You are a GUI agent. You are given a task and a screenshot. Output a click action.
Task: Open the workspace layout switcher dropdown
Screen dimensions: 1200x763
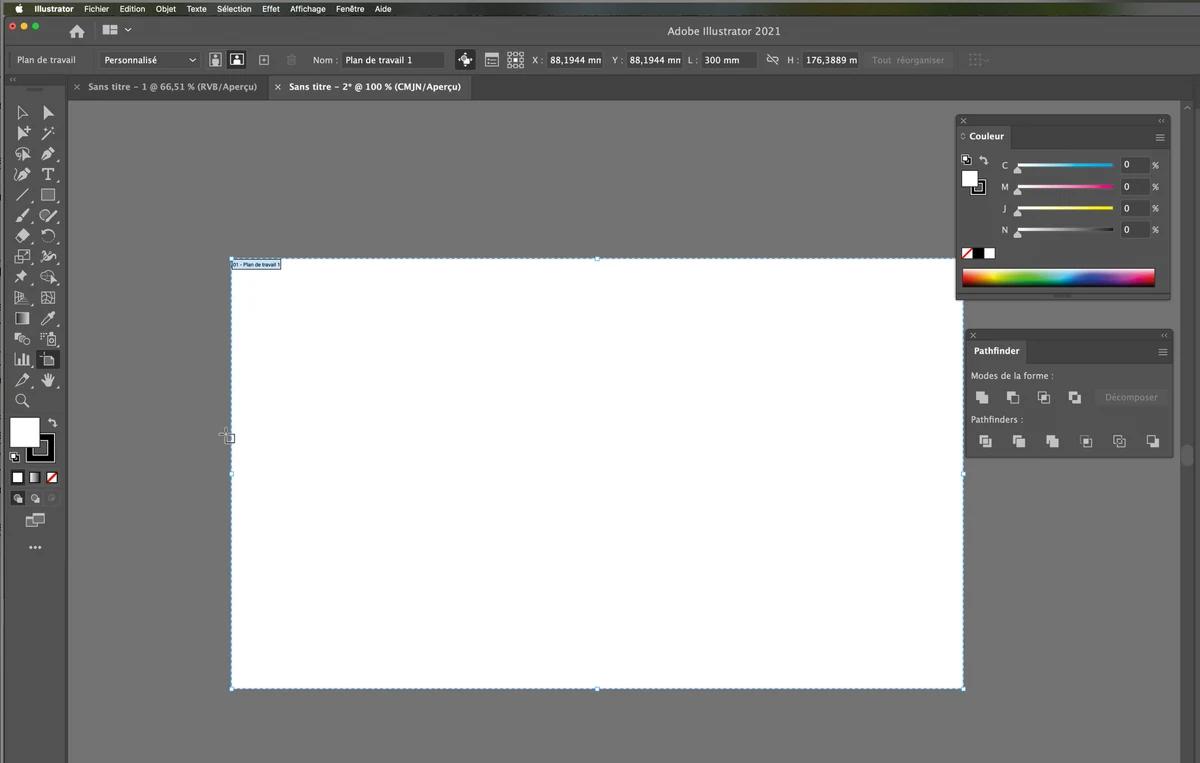pos(116,30)
